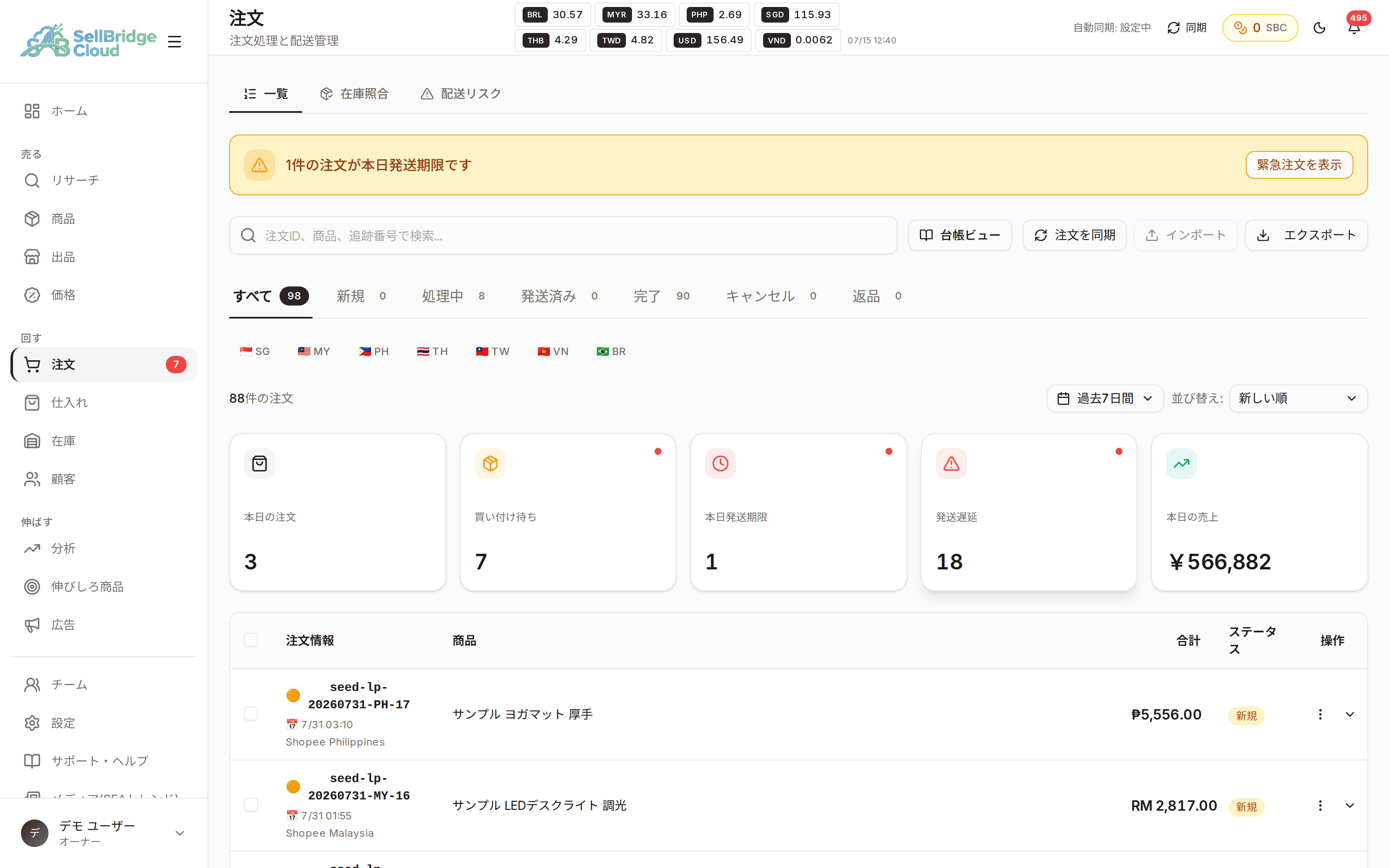Click the エクスポート button
The width and height of the screenshot is (1389, 868).
[1307, 235]
